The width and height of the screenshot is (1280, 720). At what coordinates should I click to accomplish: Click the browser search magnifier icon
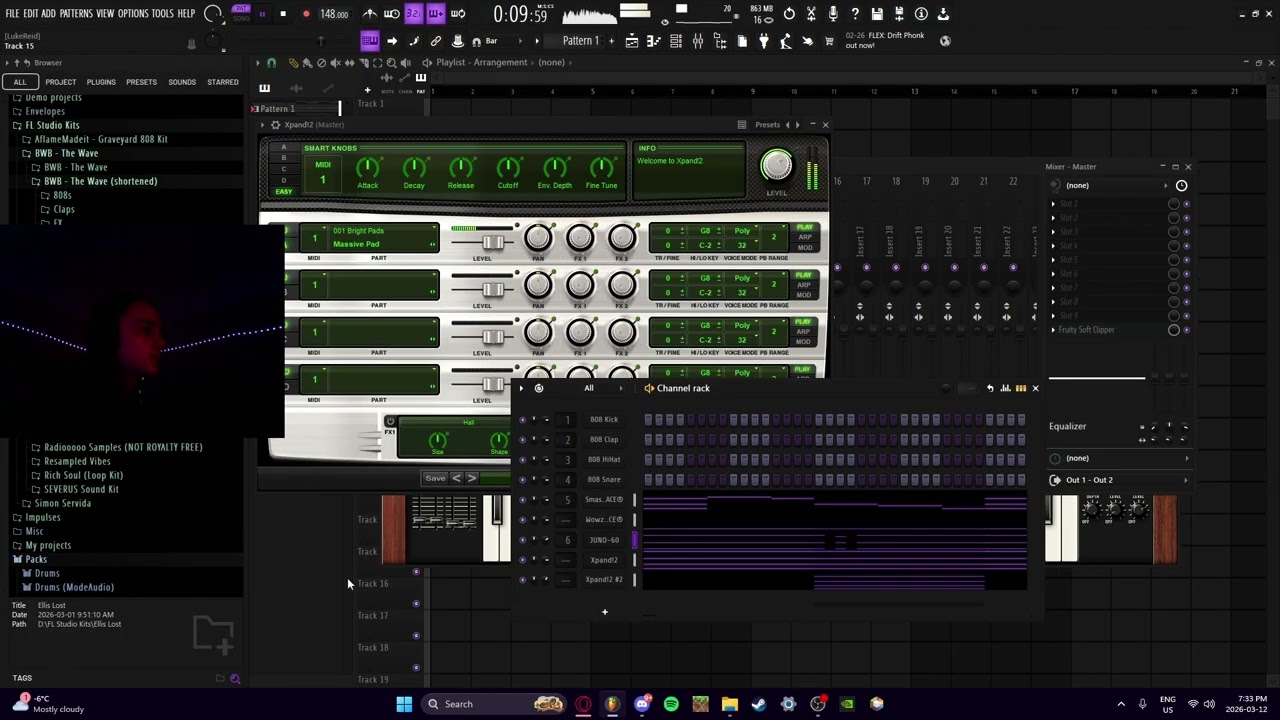click(235, 679)
